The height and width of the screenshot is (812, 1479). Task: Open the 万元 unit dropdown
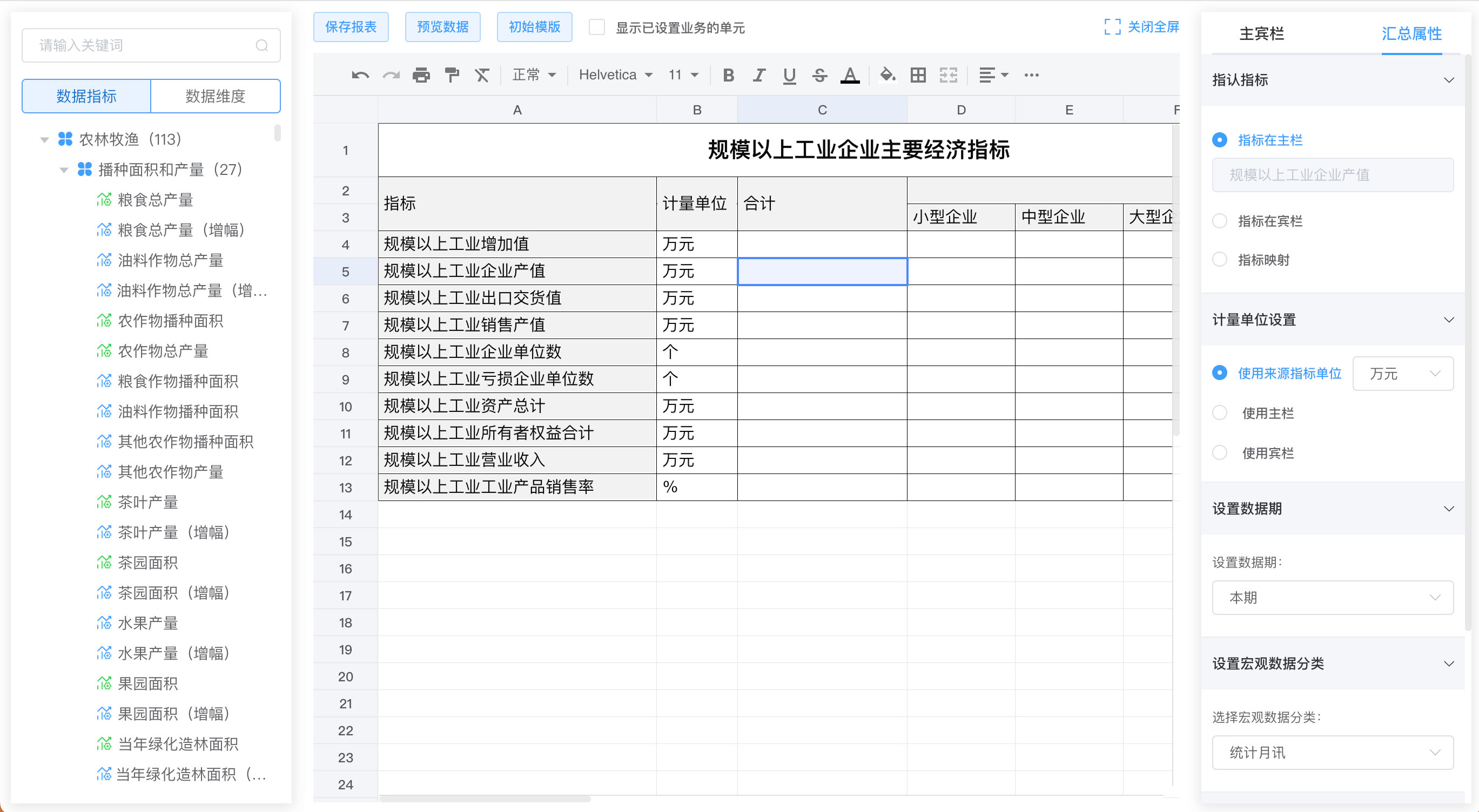(1403, 374)
